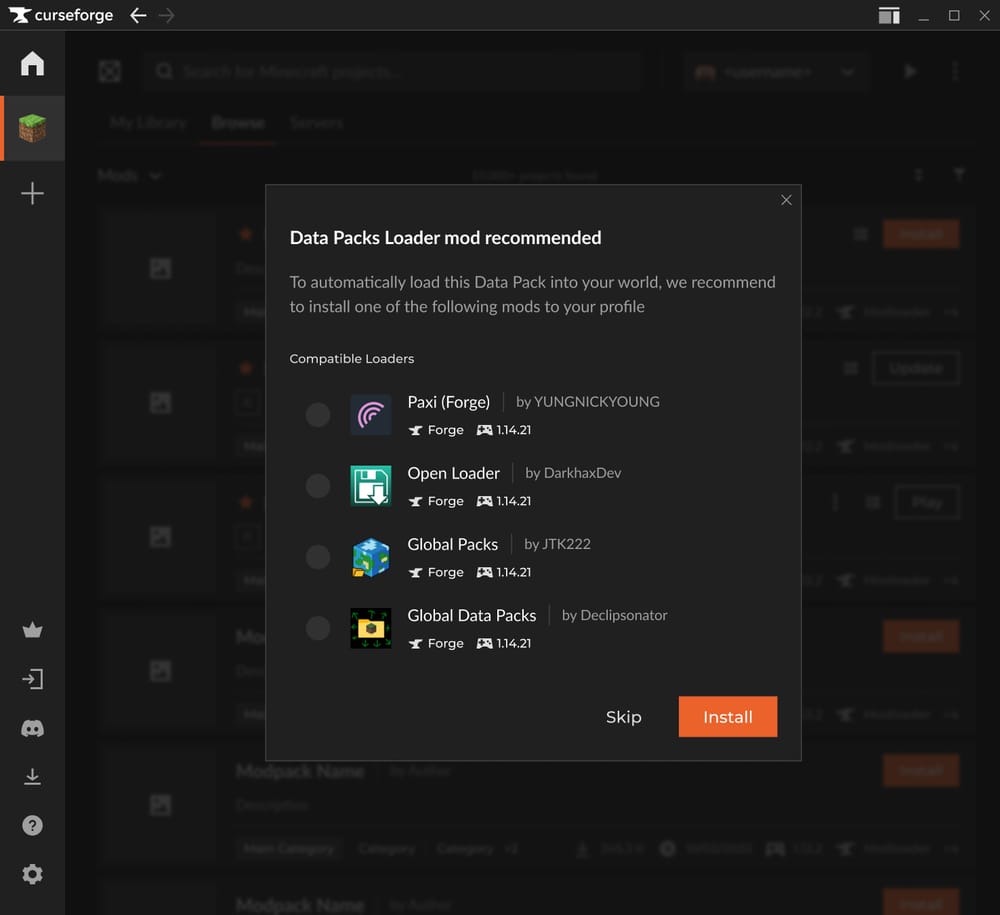Click the Home icon in sidebar

32,64
